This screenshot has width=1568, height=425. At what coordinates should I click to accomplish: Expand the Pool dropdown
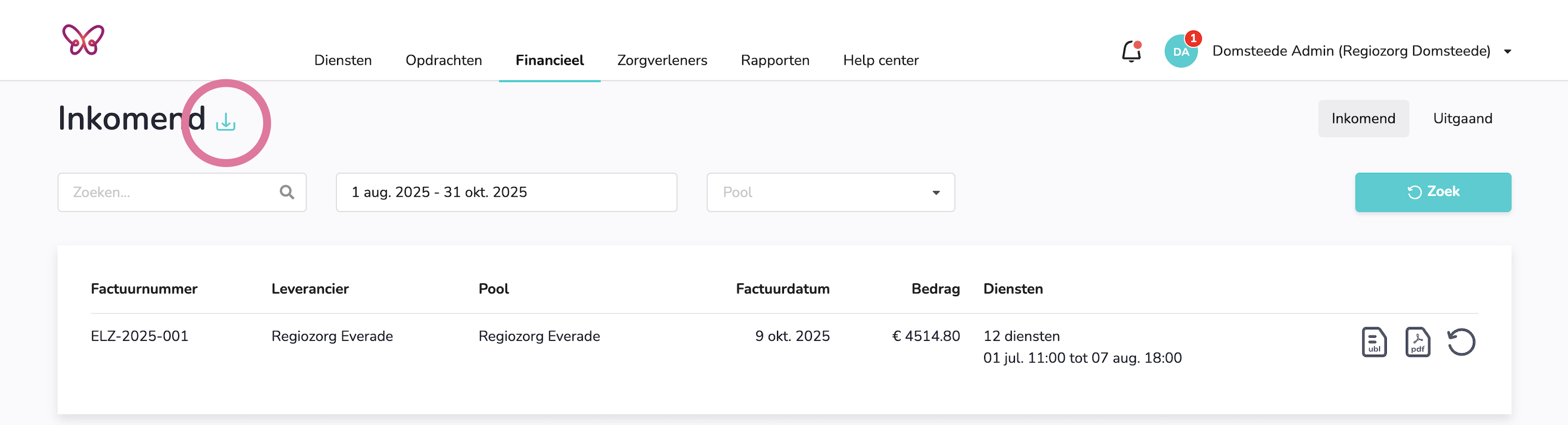click(x=830, y=192)
